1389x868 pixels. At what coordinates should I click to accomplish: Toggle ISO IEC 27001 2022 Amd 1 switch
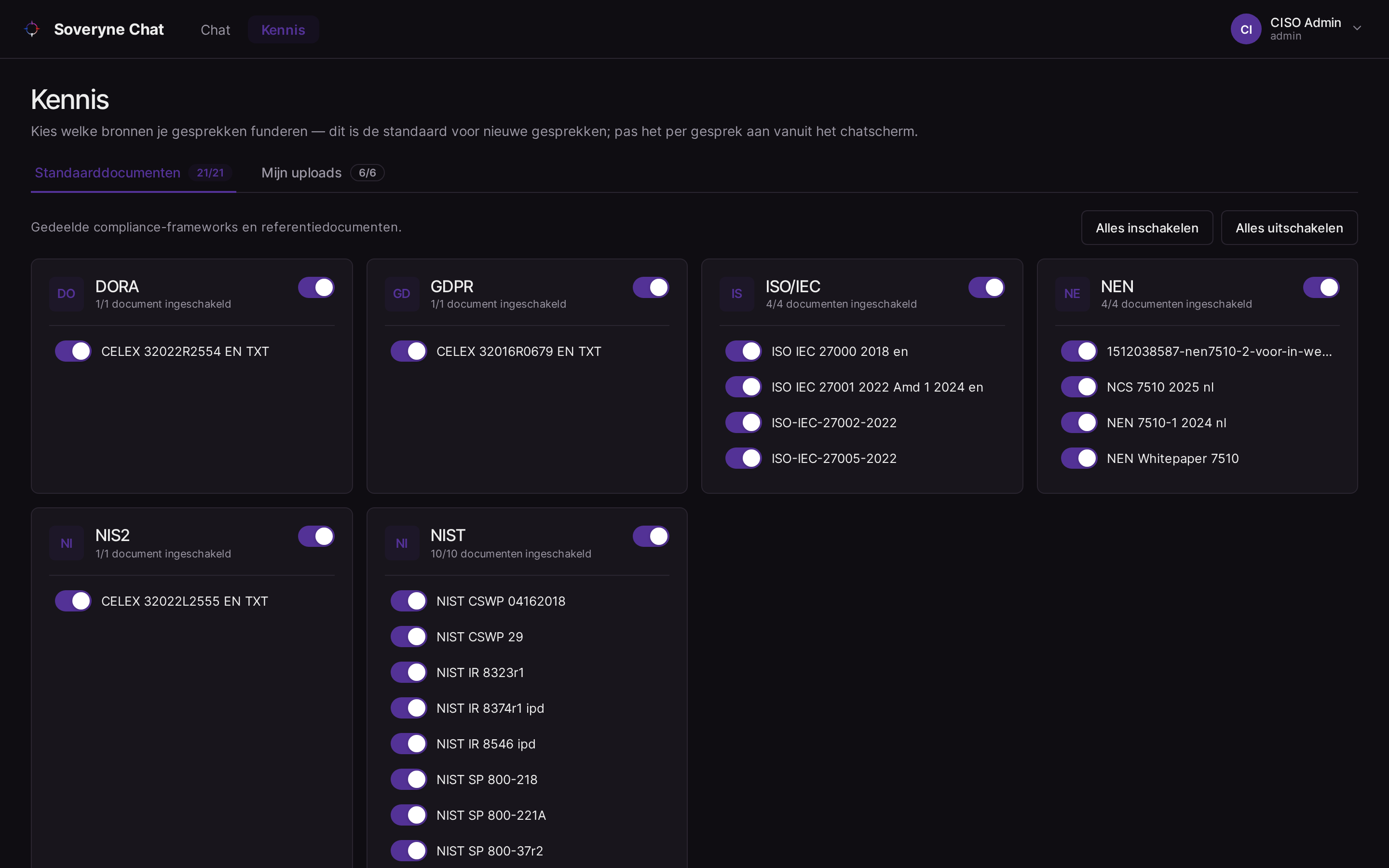tap(743, 387)
